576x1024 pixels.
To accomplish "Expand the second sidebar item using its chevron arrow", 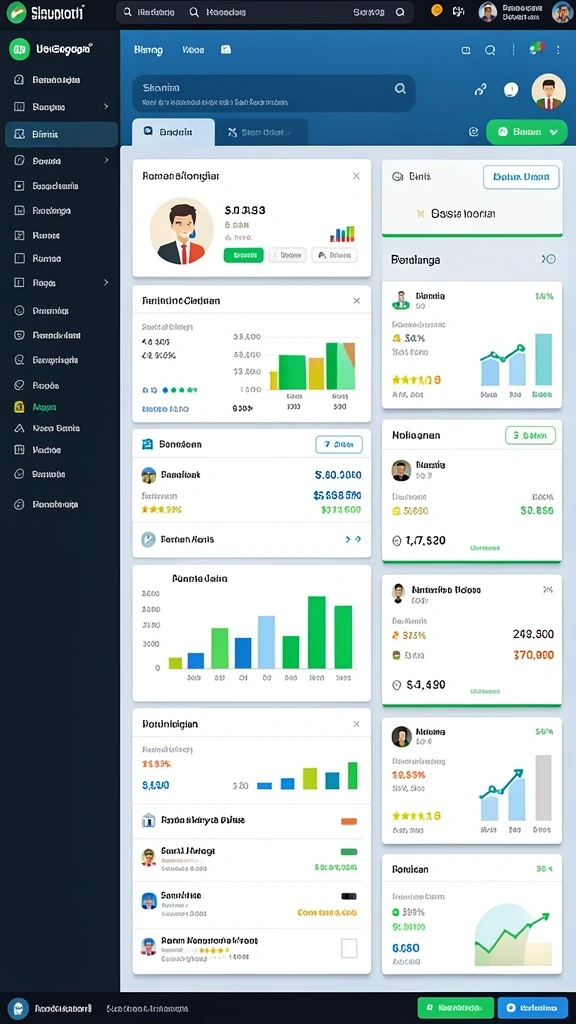I will click(106, 106).
